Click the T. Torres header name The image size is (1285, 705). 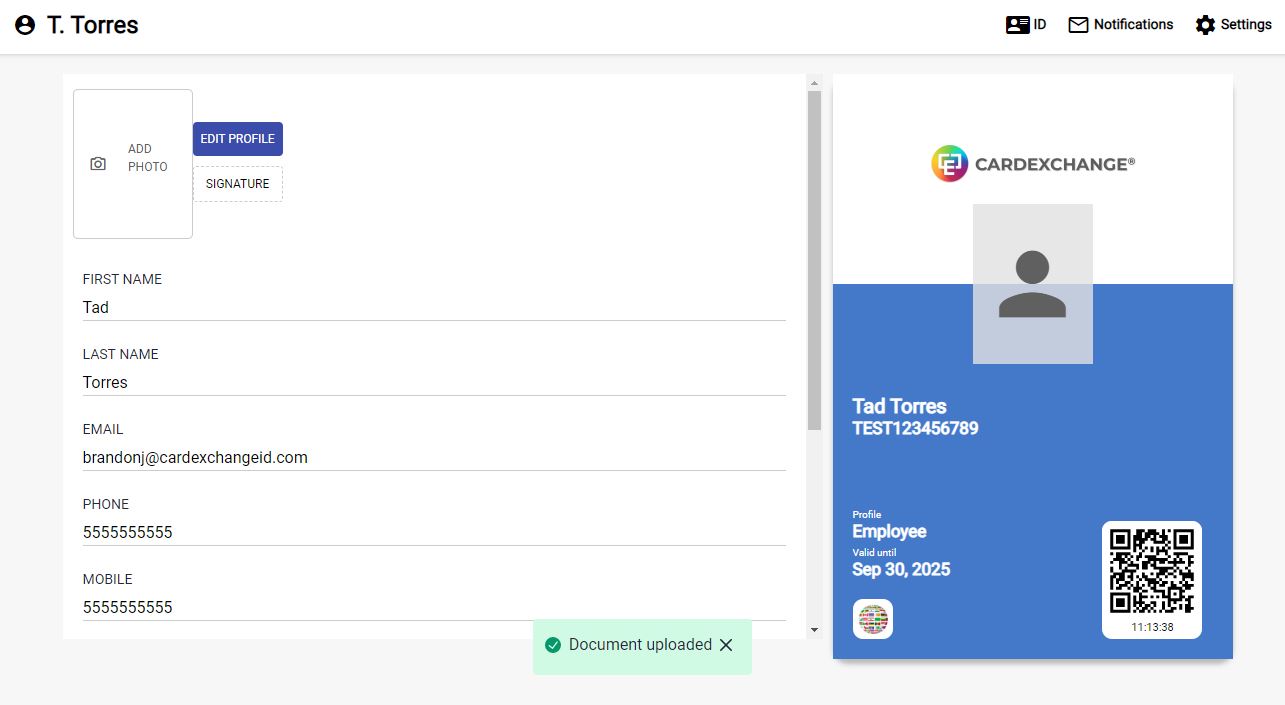pyautogui.click(x=92, y=25)
